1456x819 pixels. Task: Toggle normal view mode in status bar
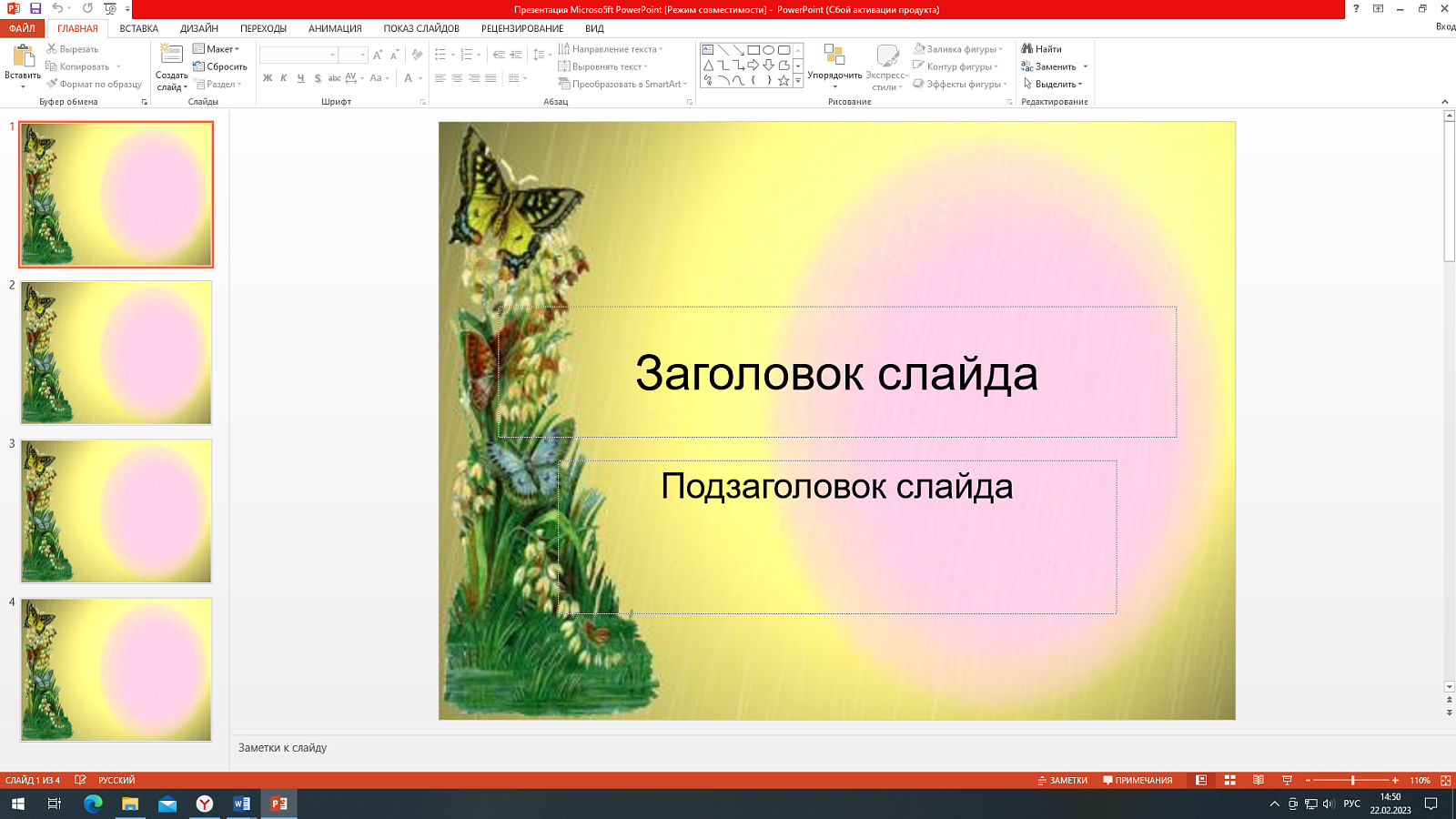tap(1201, 780)
